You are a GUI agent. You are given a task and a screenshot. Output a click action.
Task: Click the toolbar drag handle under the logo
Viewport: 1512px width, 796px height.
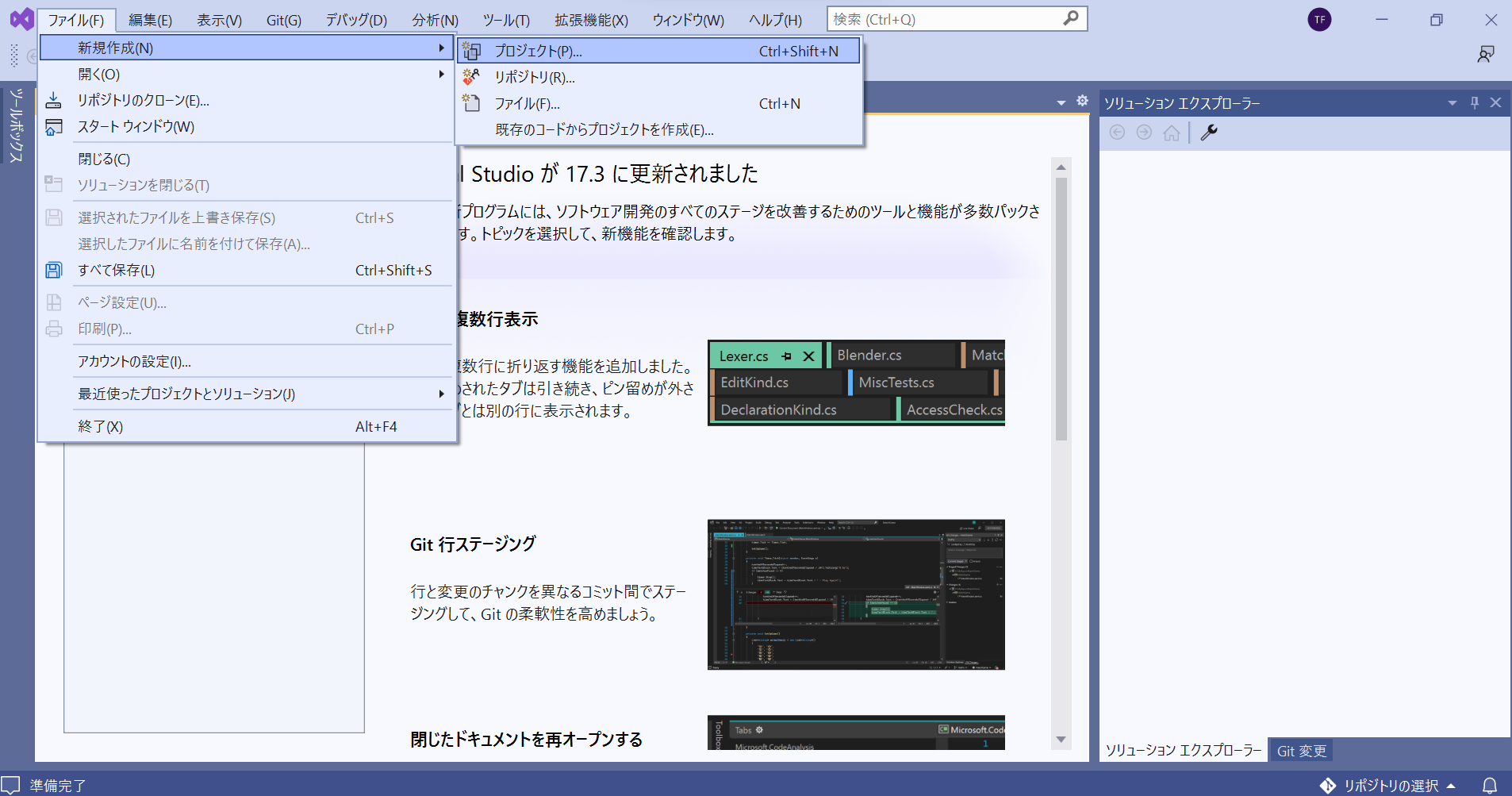pyautogui.click(x=14, y=55)
